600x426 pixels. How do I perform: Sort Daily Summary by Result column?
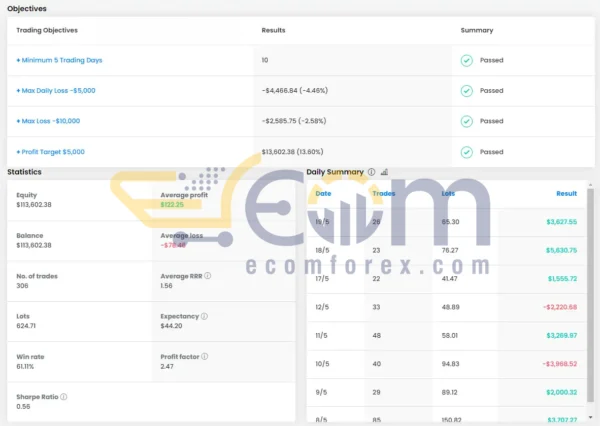566,193
